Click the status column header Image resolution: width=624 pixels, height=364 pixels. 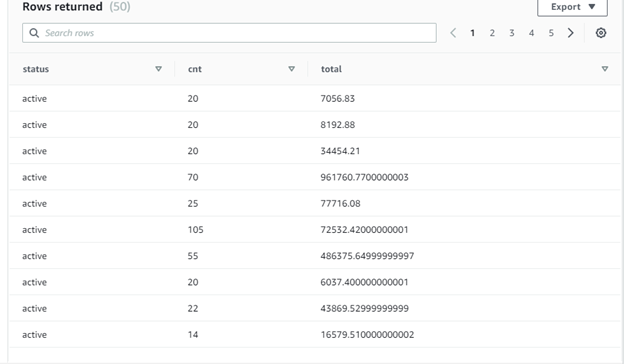[36, 69]
